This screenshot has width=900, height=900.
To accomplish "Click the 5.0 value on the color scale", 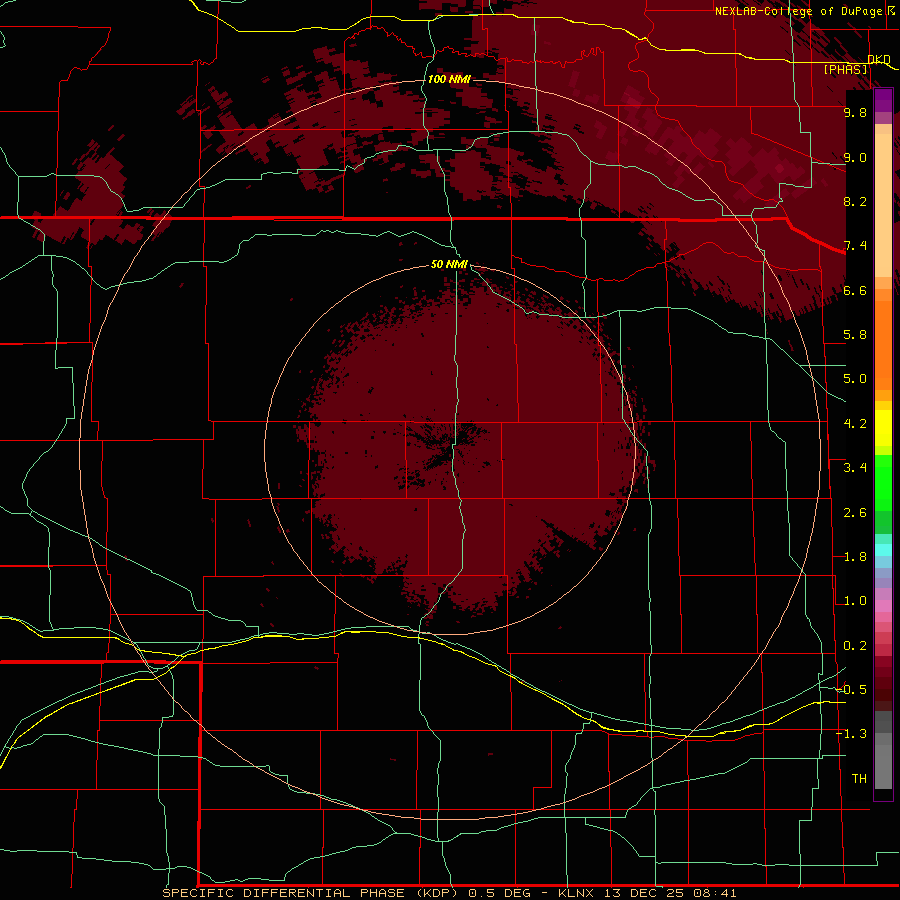I will 855,379.
